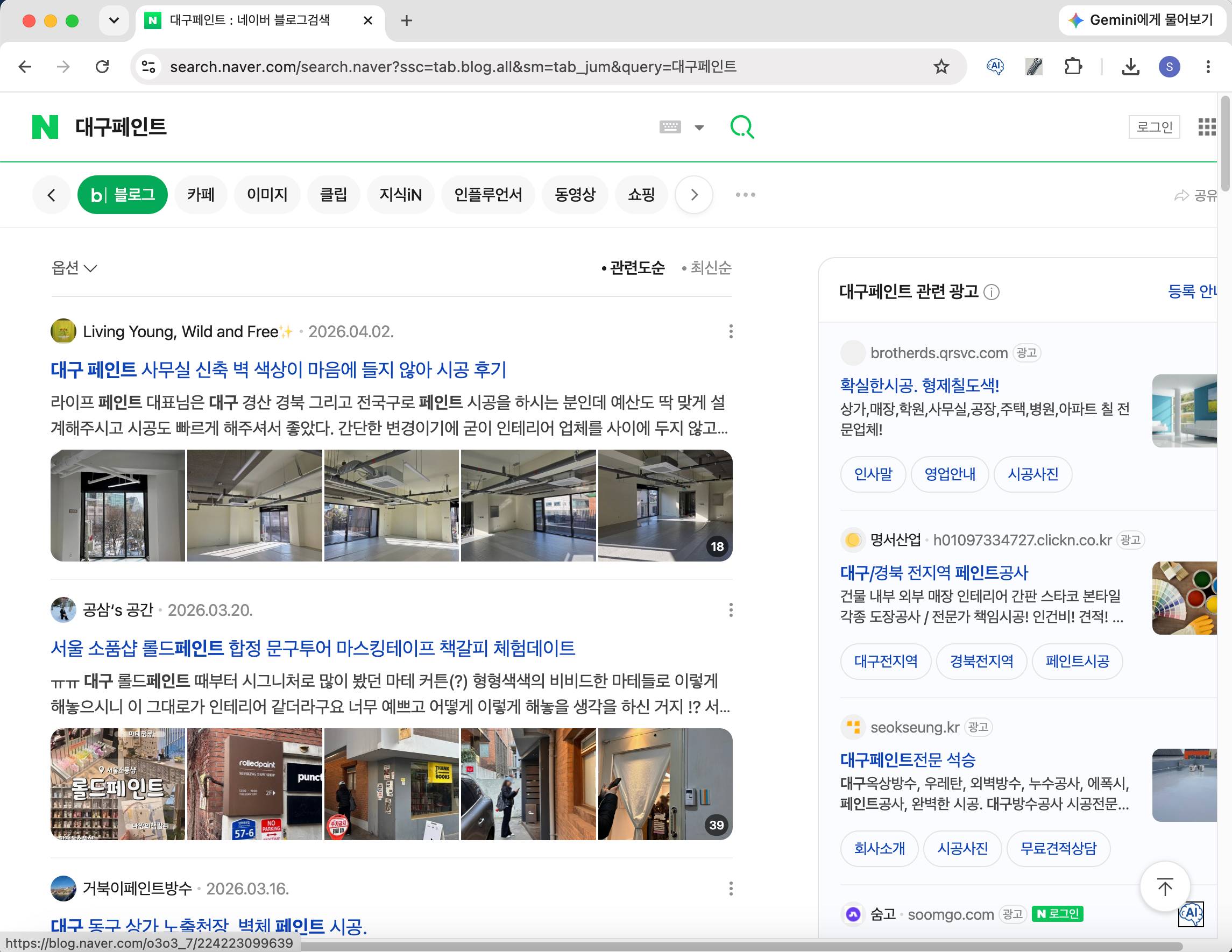Open the more options ellipsis beside tabs
Image resolution: width=1232 pixels, height=952 pixels.
point(745,195)
